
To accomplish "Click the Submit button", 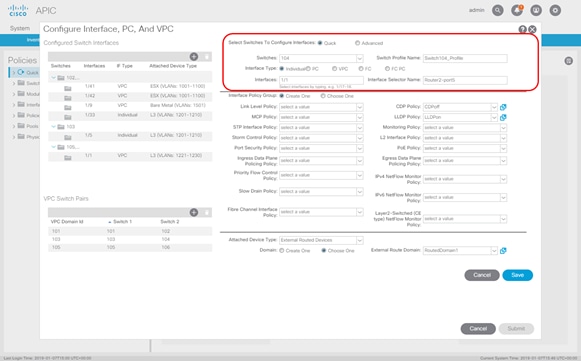I will pyautogui.click(x=516, y=329).
